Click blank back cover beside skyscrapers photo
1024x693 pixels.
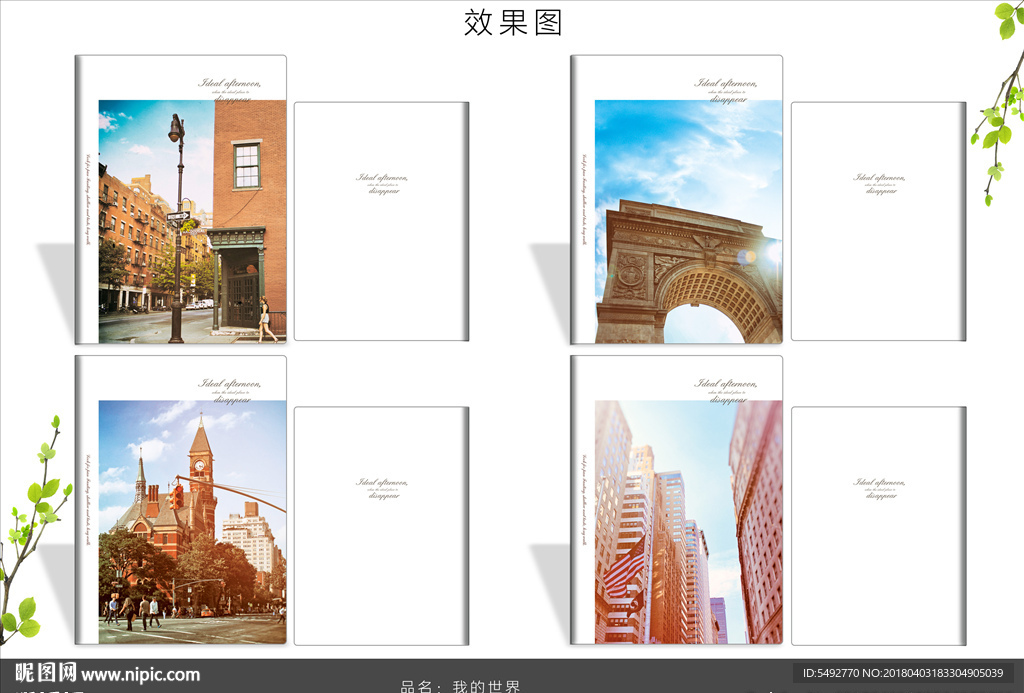tap(878, 526)
